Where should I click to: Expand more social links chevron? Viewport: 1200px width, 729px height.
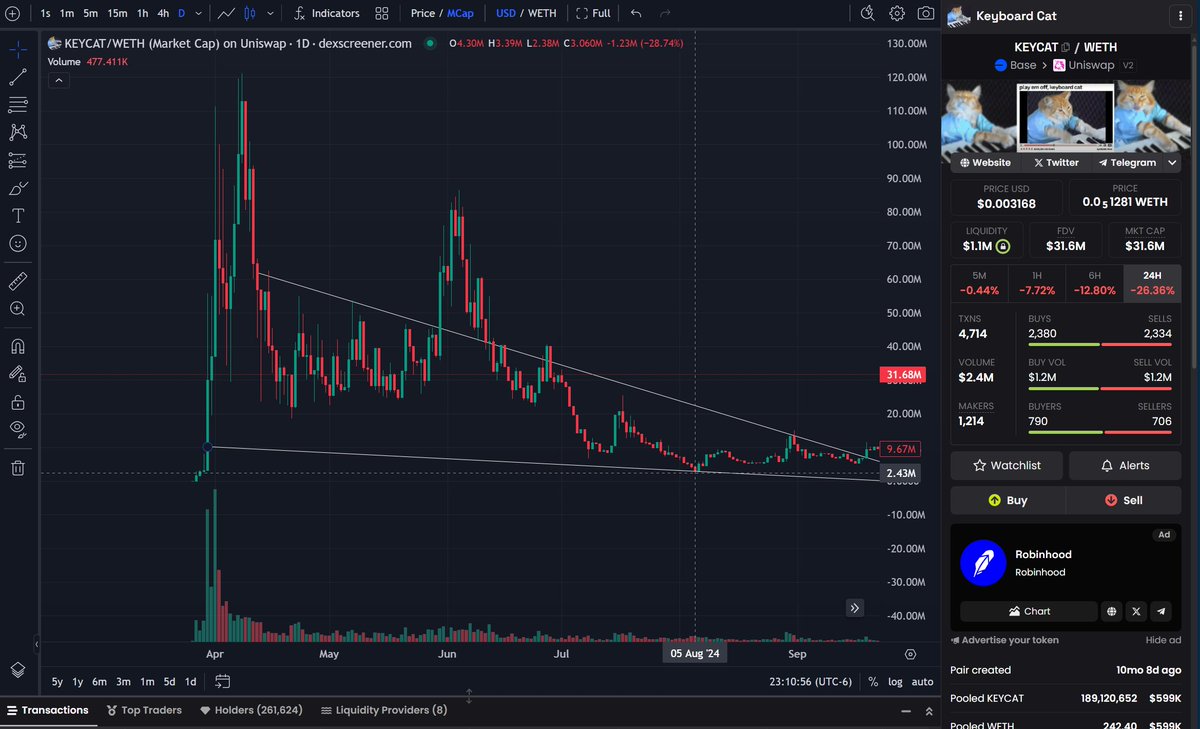(1173, 162)
